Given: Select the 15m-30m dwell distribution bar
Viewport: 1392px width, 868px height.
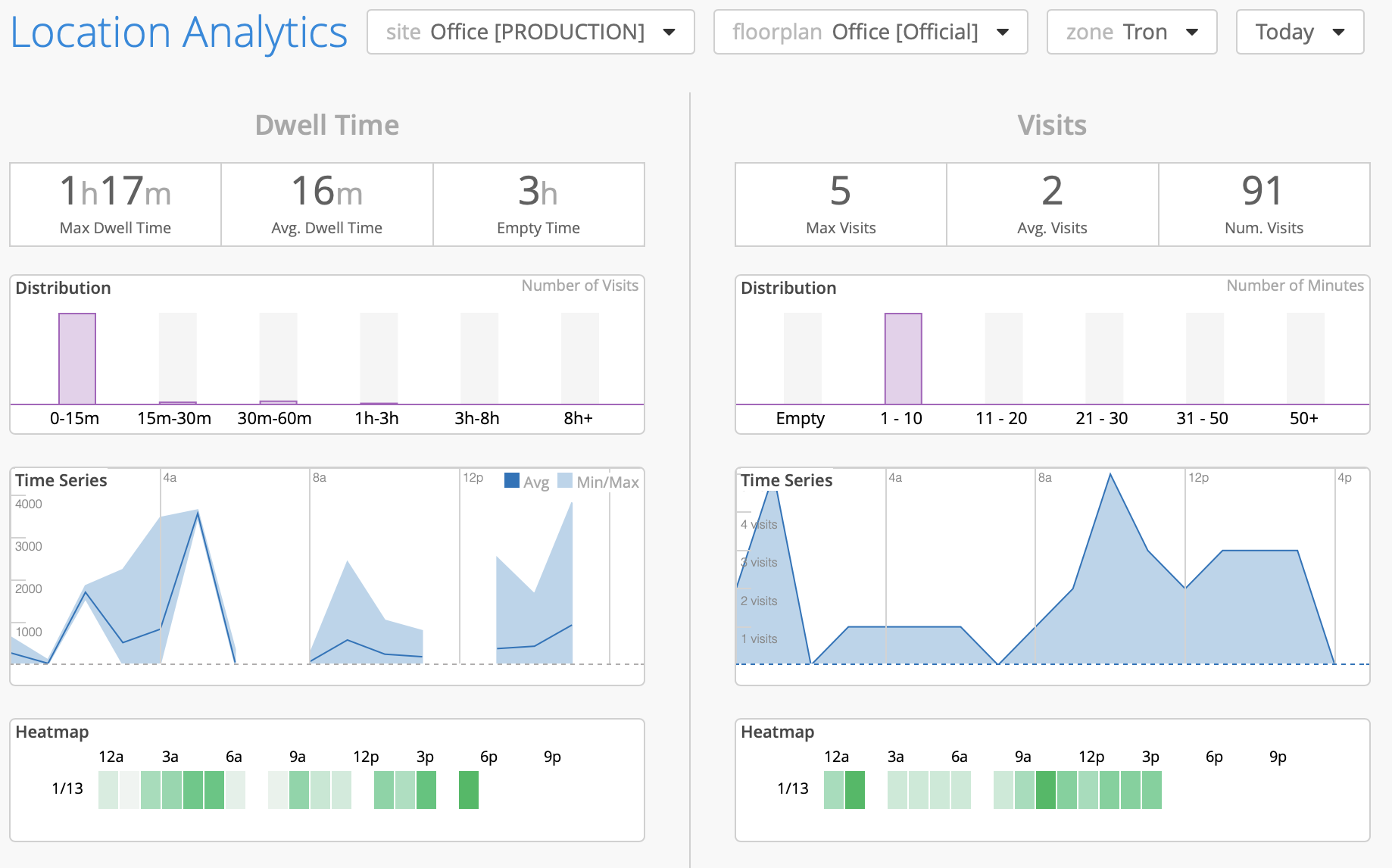Looking at the screenshot, I should 178,358.
